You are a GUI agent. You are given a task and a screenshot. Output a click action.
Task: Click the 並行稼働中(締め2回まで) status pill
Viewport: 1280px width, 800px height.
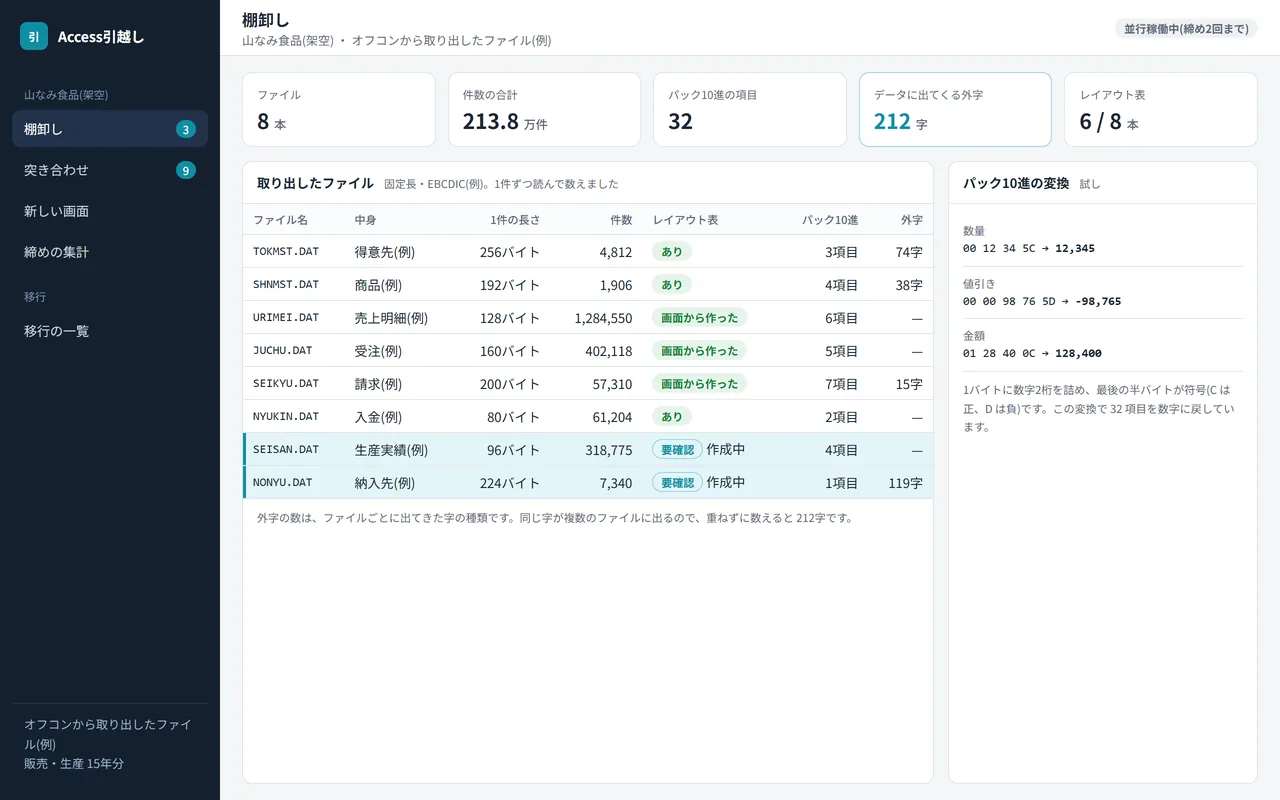coord(1186,28)
